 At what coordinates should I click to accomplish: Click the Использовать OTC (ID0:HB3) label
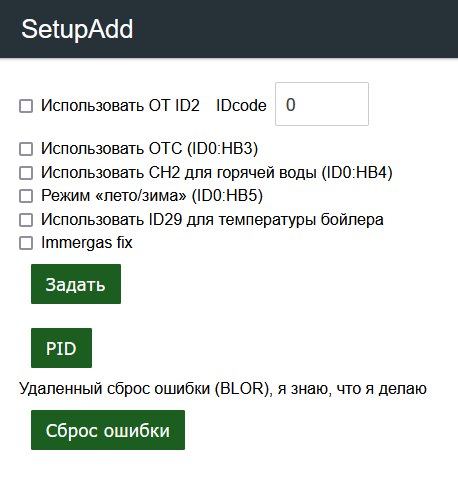coord(150,149)
